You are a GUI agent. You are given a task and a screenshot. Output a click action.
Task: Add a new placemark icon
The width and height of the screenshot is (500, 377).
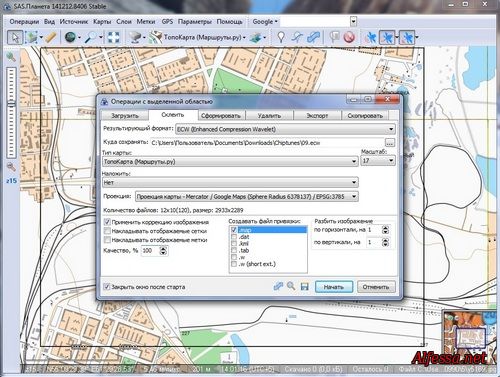tap(281, 37)
